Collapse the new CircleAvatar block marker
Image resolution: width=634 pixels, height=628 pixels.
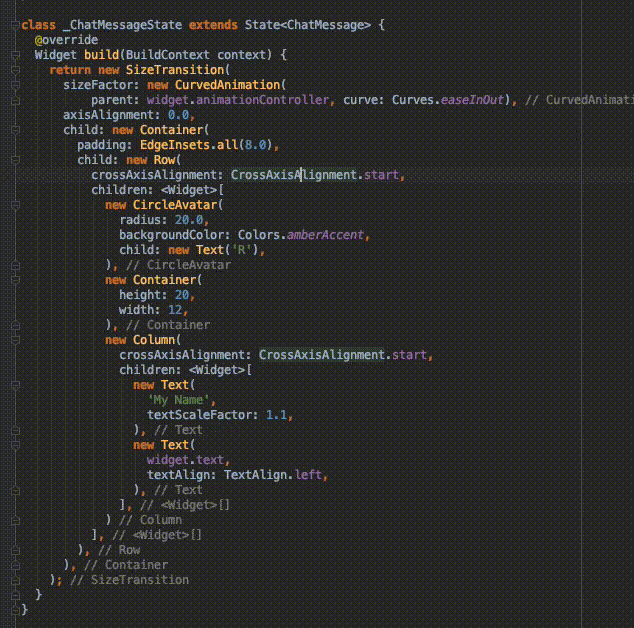tap(15, 205)
